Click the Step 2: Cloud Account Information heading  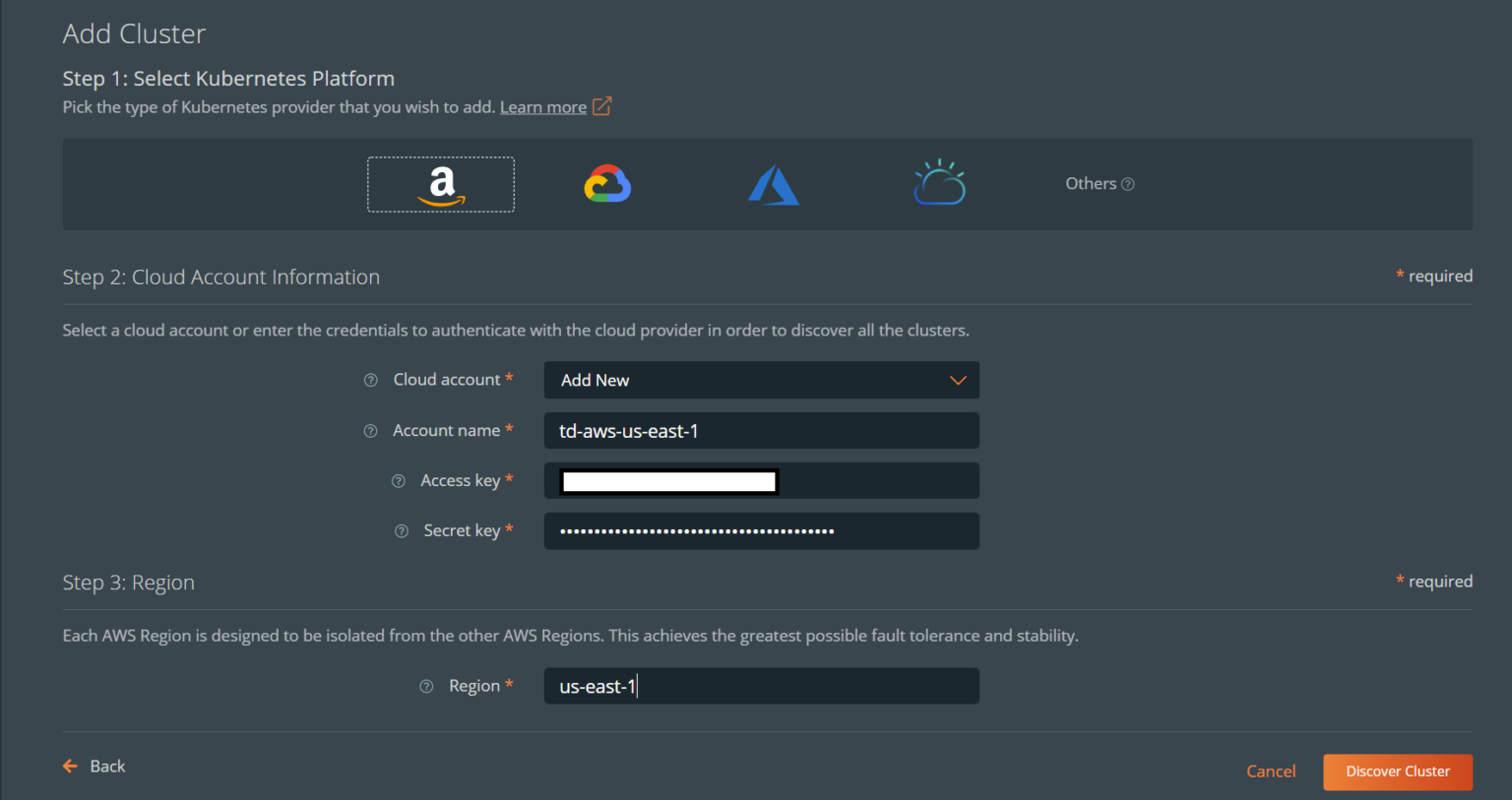(221, 277)
